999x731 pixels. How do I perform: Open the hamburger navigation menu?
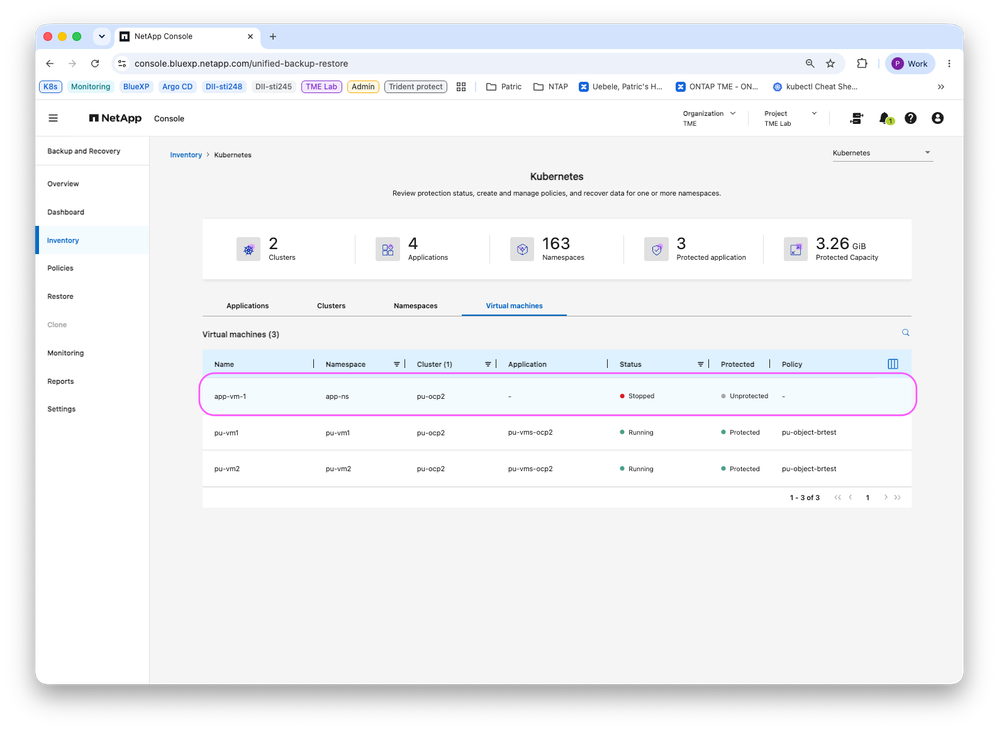pyautogui.click(x=54, y=118)
